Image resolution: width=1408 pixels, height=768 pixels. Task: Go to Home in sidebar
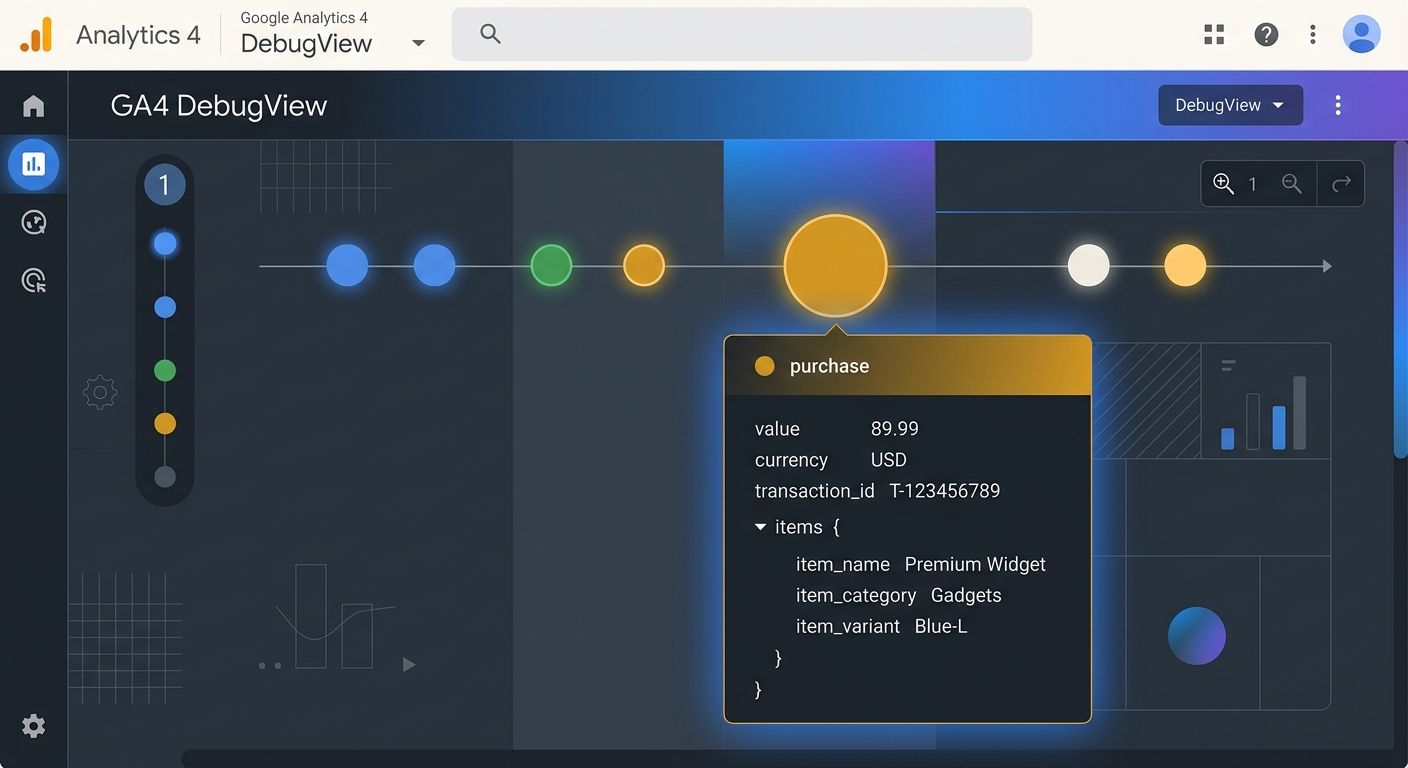[34, 106]
